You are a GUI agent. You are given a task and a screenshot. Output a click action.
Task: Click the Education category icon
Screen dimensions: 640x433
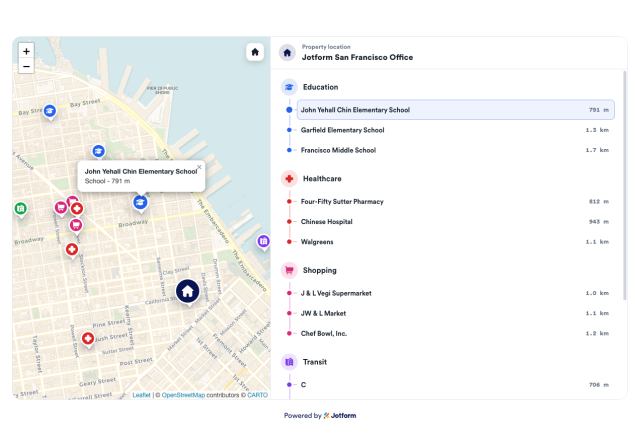click(x=289, y=87)
